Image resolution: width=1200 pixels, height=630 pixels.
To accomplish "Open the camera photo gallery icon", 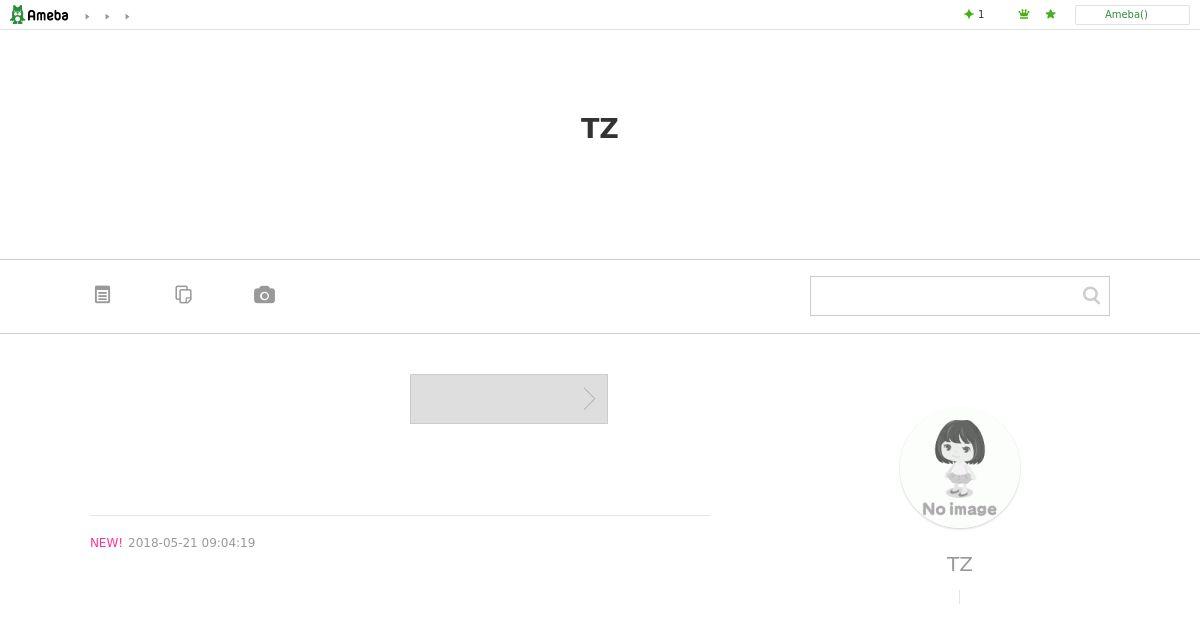I will pos(264,294).
